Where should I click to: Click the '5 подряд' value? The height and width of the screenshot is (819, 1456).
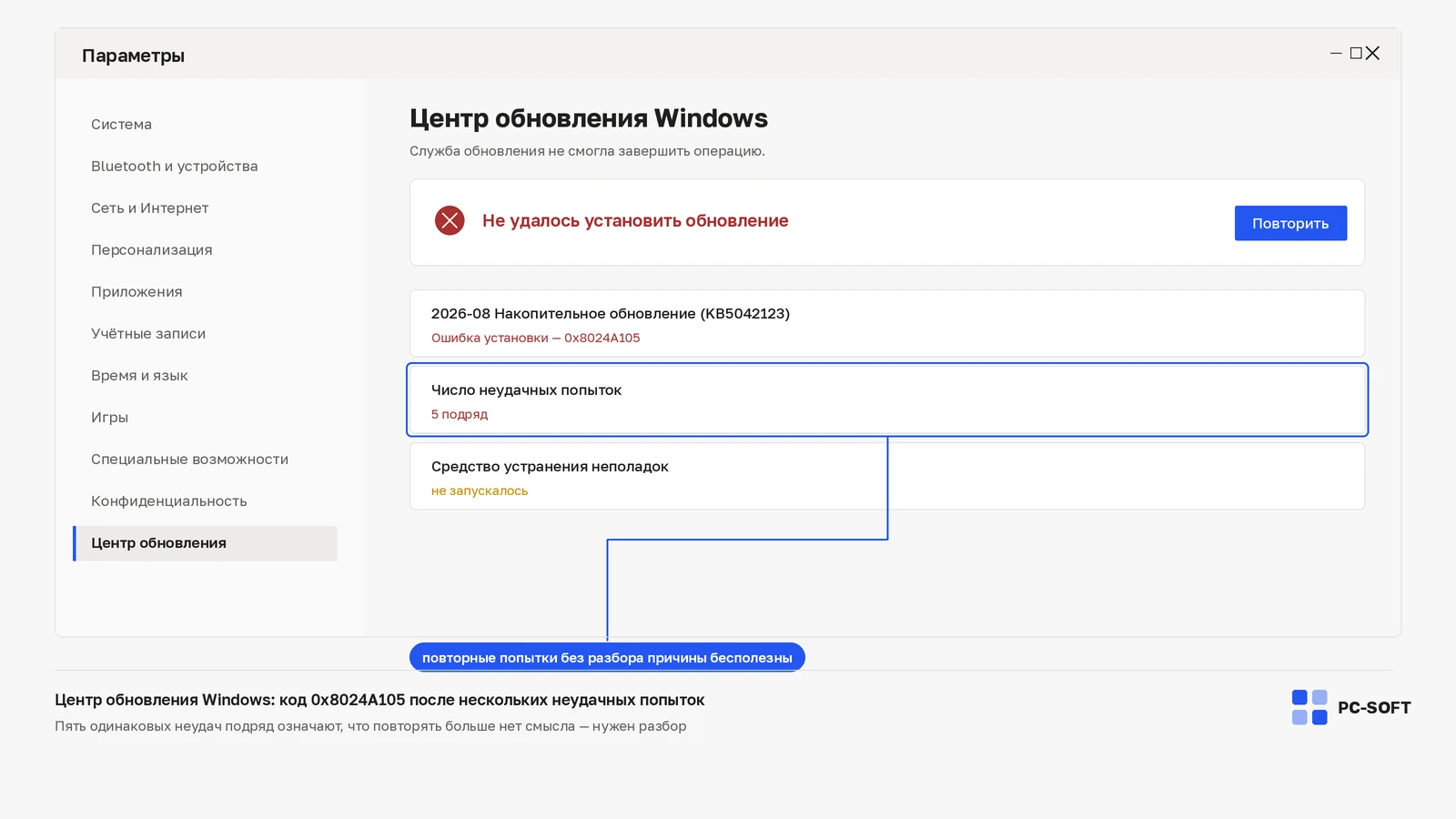460,414
